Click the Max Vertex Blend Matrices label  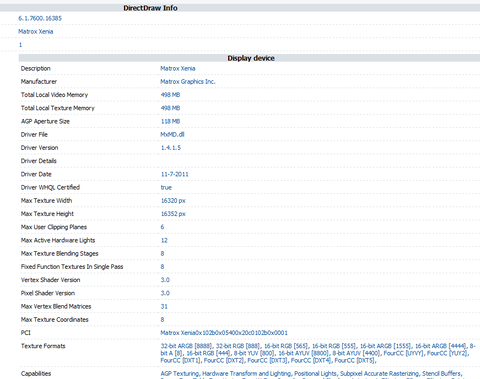[56, 306]
